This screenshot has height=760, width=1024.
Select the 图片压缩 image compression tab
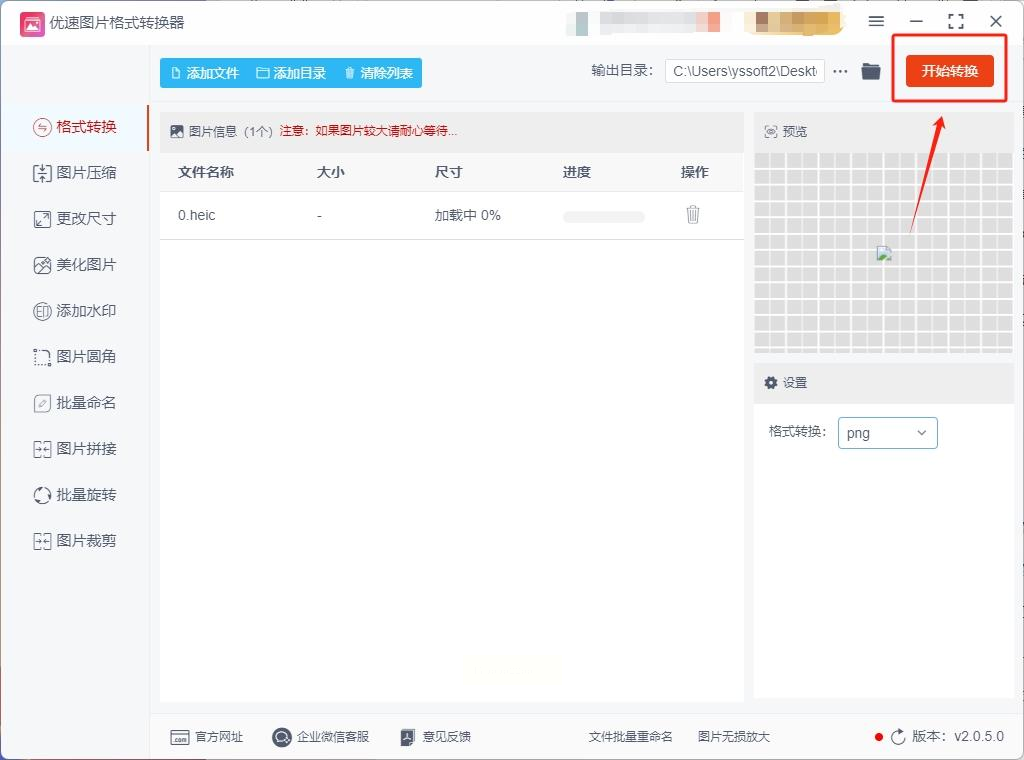[74, 173]
